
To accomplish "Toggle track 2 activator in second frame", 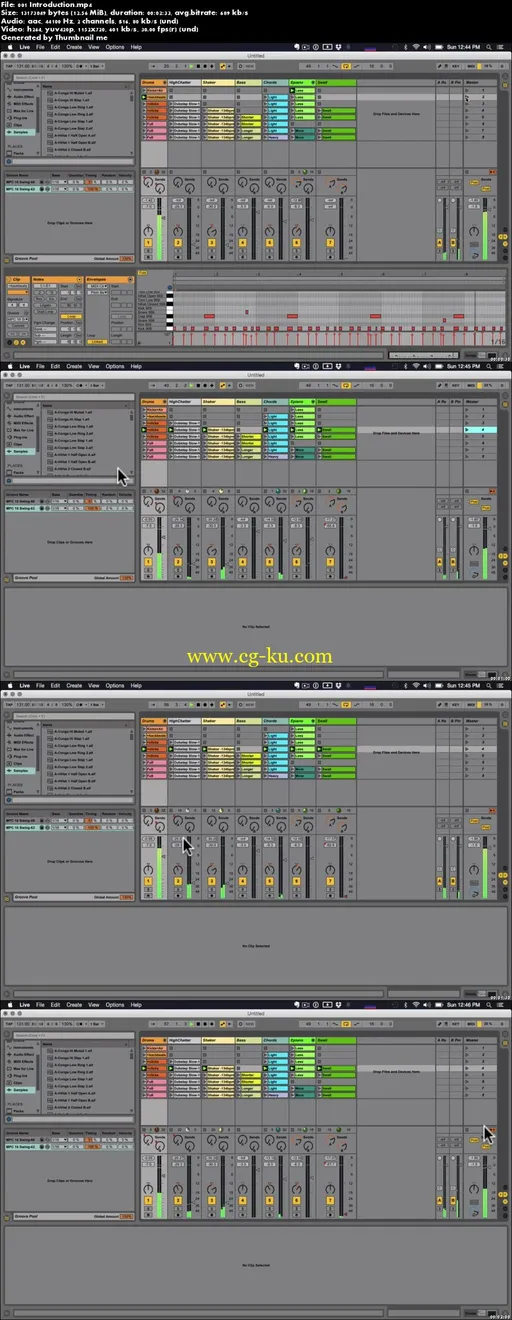I will click(178, 562).
